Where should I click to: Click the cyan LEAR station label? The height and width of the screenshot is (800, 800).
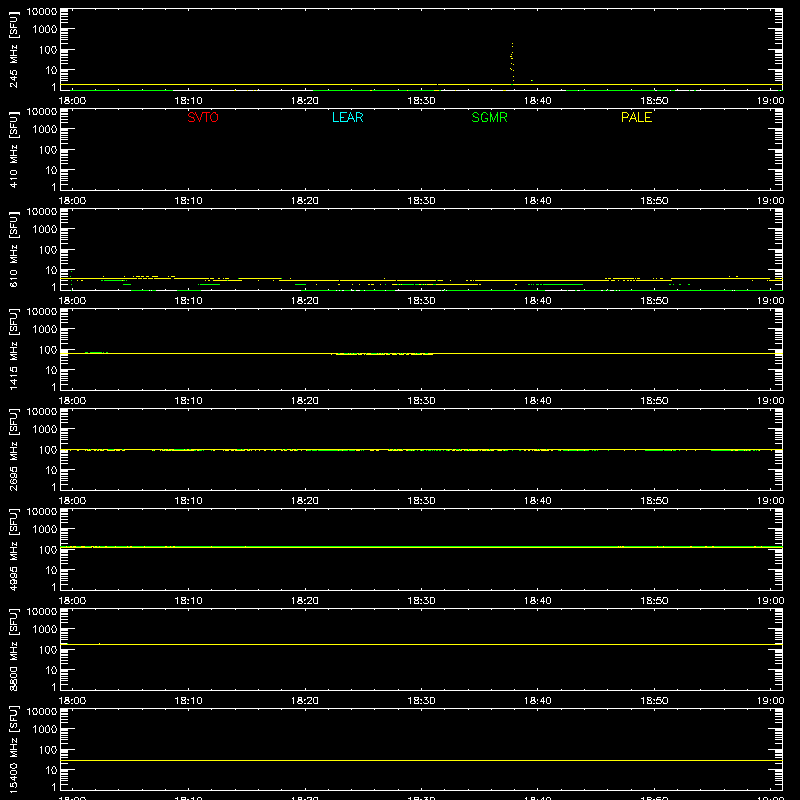(347, 117)
